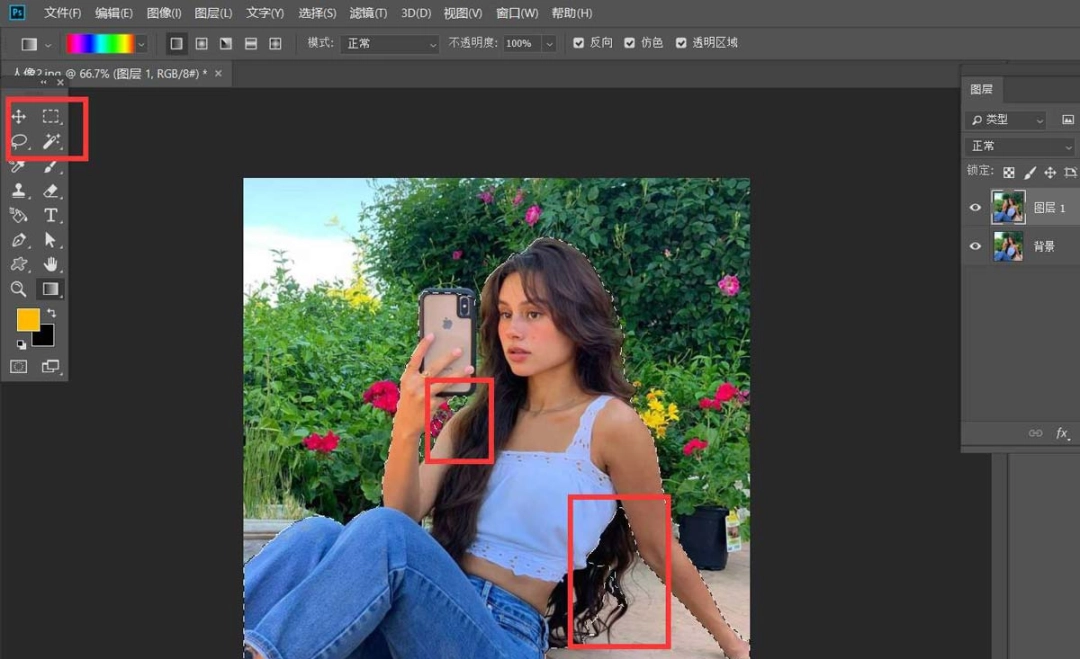Select the Eraser tool
This screenshot has height=659, width=1080.
50,191
